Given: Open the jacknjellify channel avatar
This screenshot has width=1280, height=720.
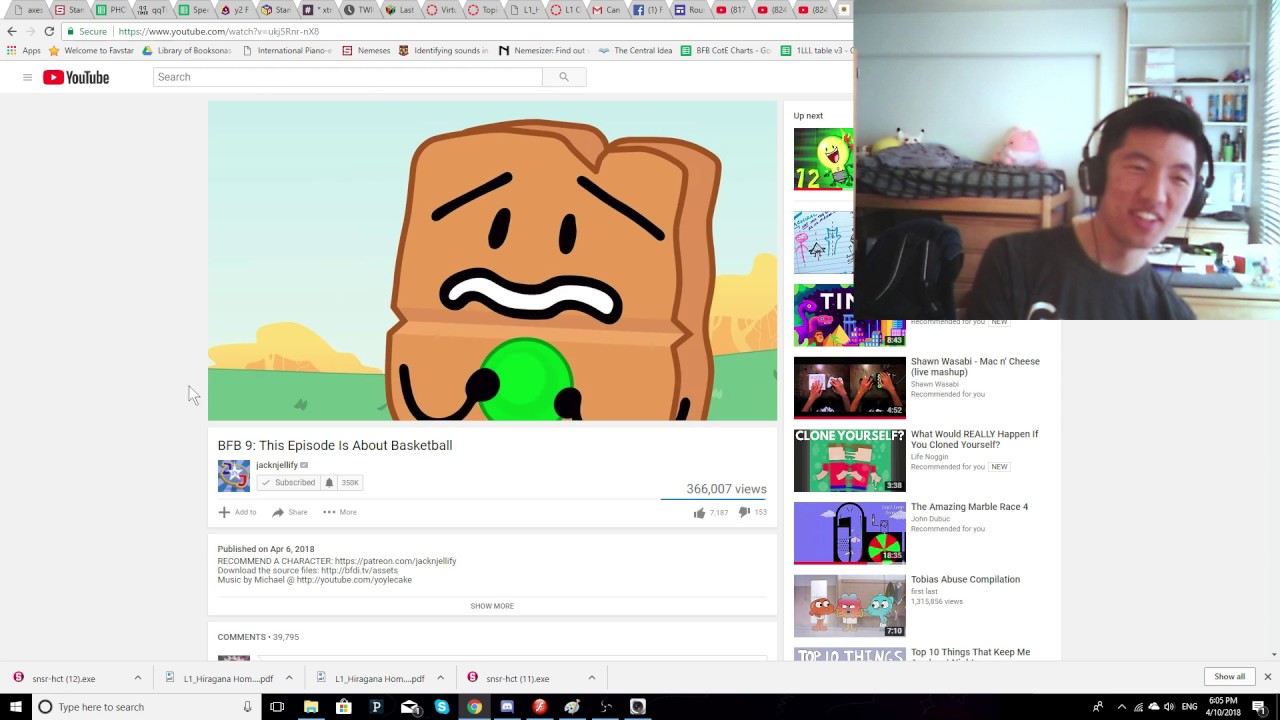Looking at the screenshot, I should coord(234,476).
